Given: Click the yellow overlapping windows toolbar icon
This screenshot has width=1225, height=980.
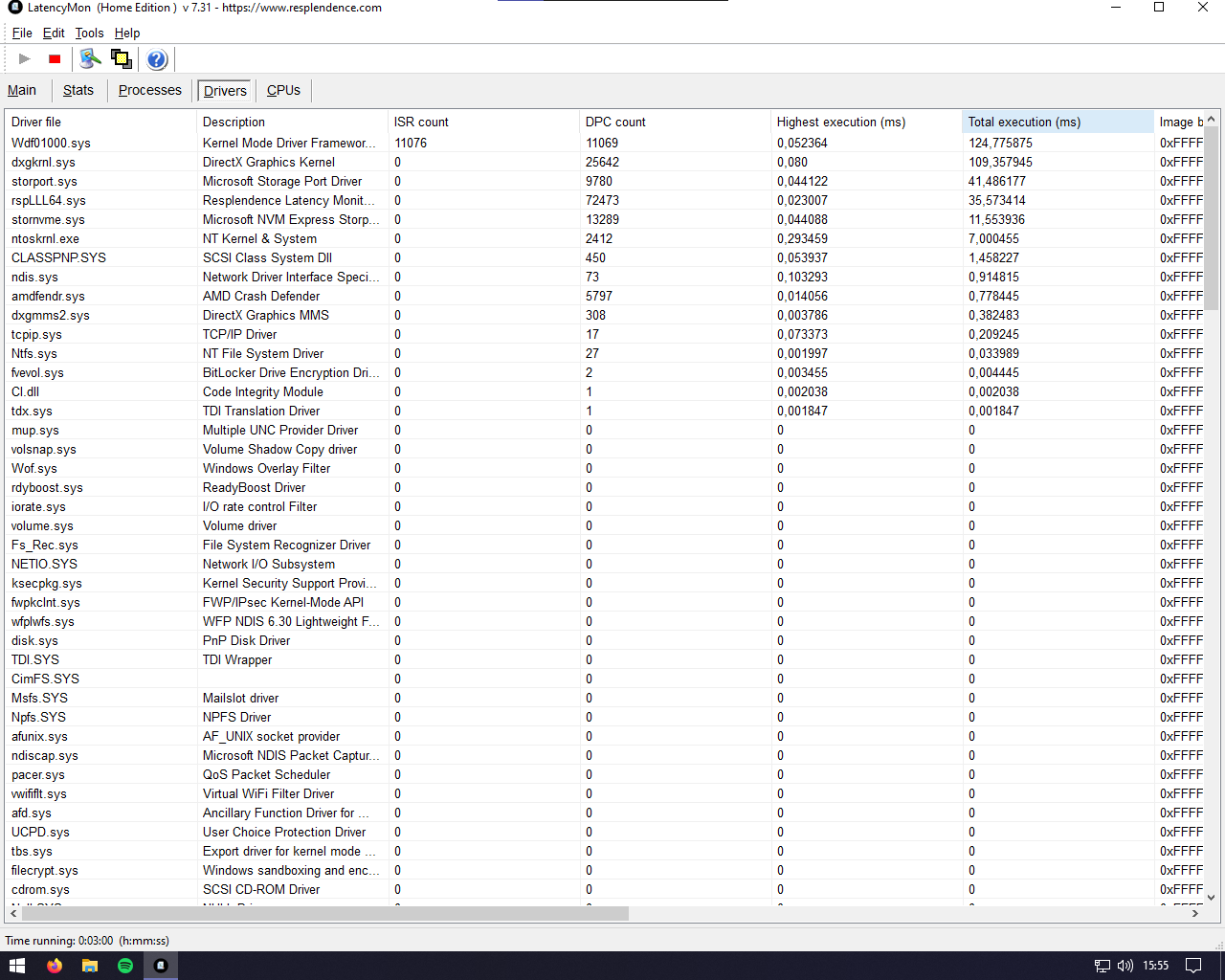Looking at the screenshot, I should point(122,59).
